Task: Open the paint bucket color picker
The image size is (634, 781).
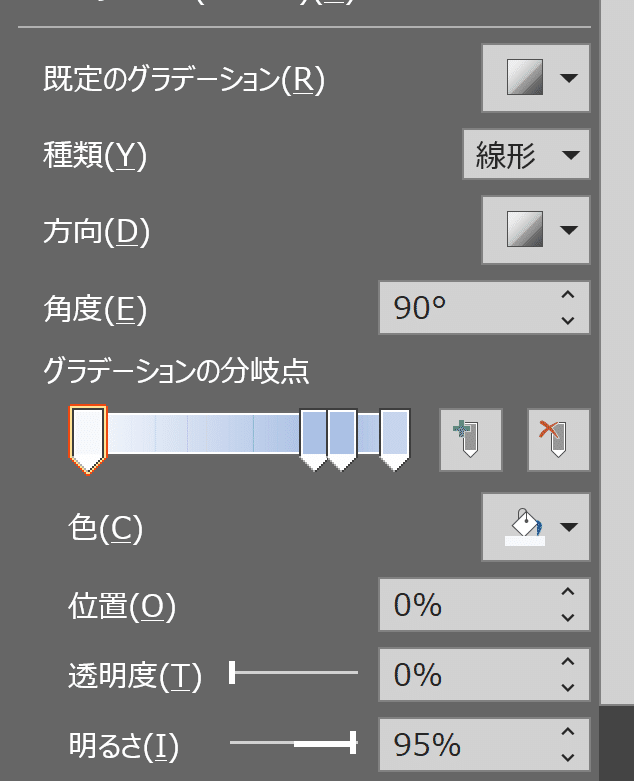Action: click(525, 527)
